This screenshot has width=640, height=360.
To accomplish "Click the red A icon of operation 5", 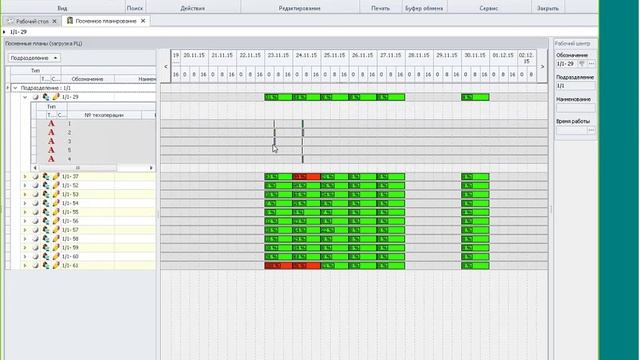I will (51, 150).
